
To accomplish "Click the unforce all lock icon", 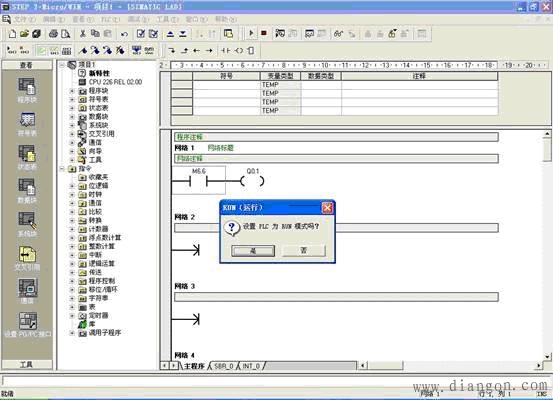I will coord(392,34).
